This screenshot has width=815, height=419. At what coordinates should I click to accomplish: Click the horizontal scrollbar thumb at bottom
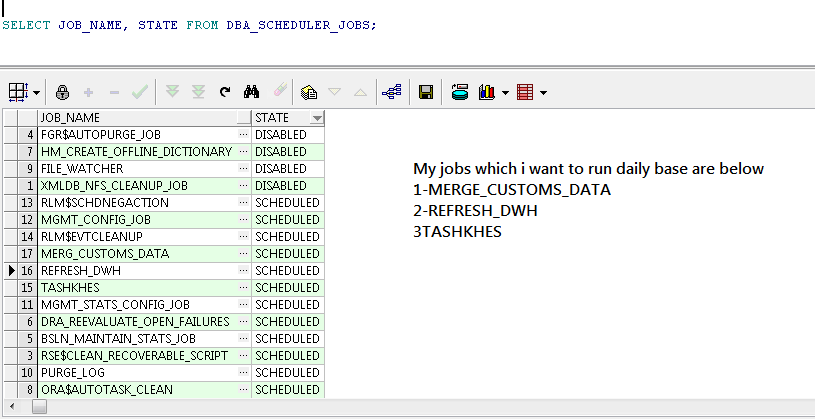(x=40, y=408)
